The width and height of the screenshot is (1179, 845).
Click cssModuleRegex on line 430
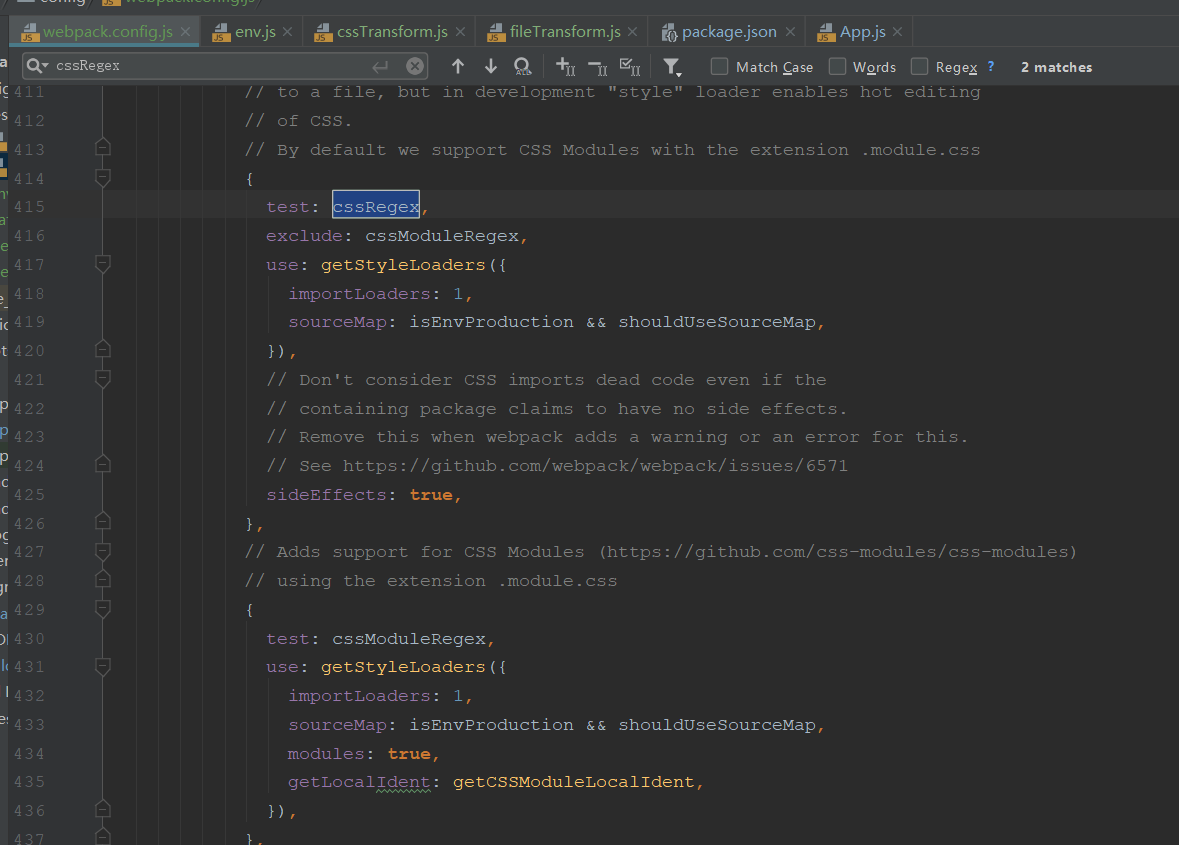409,639
